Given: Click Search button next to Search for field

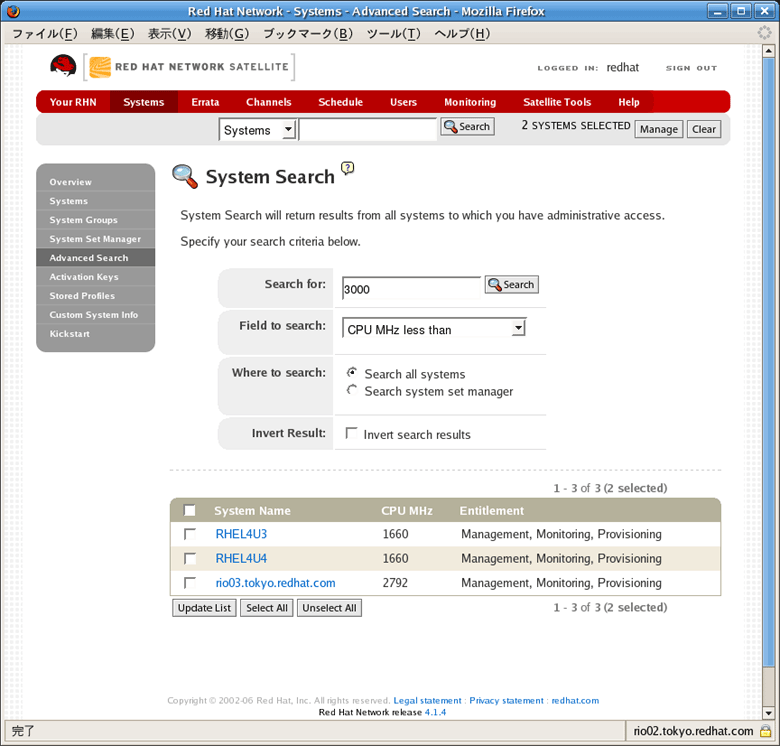Looking at the screenshot, I should tap(511, 284).
